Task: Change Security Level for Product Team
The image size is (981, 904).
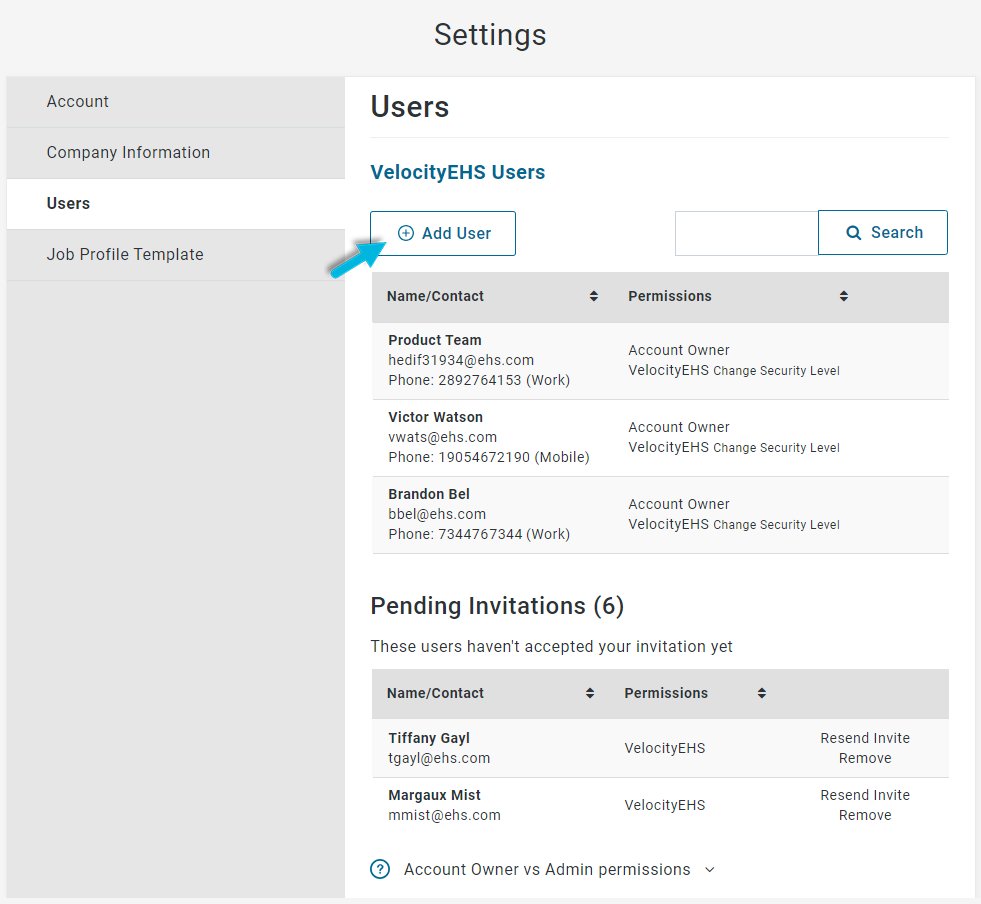Action: click(x=776, y=371)
